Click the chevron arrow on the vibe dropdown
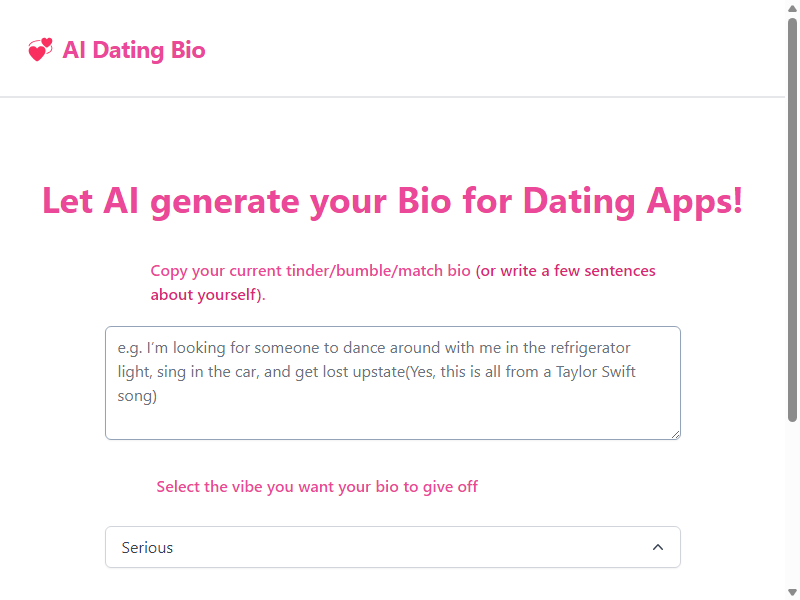 (x=658, y=547)
